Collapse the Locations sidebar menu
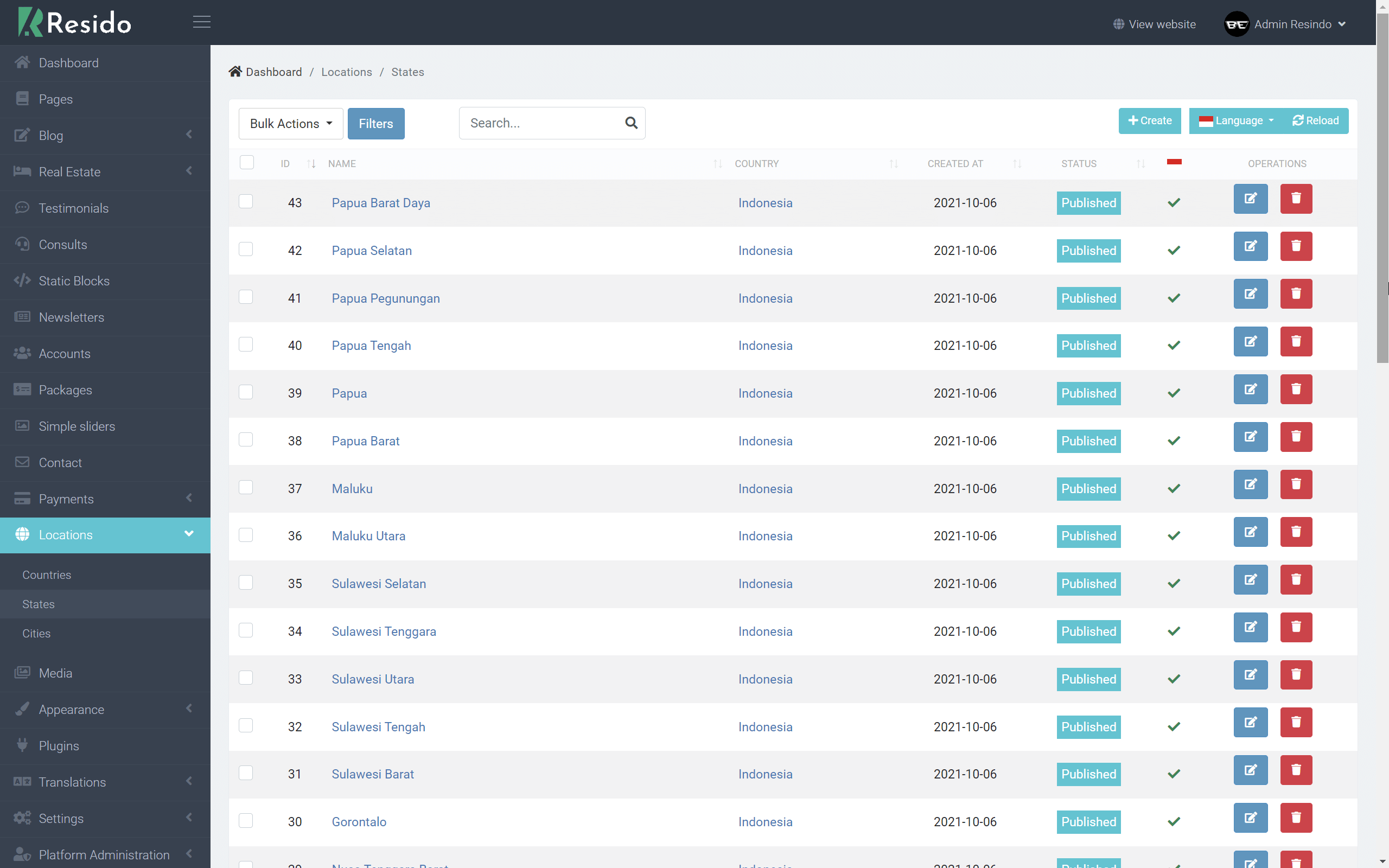This screenshot has height=868, width=1389. click(x=105, y=535)
